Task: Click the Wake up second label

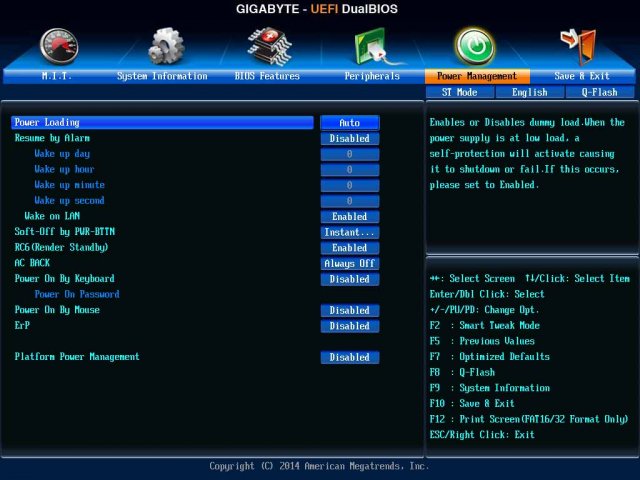Action: point(69,200)
